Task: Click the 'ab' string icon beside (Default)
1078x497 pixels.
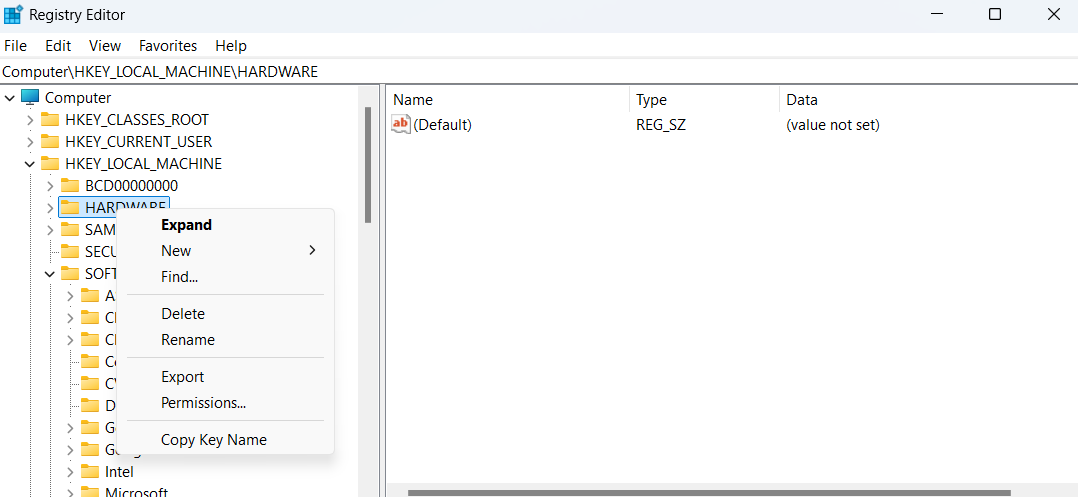Action: tap(400, 124)
